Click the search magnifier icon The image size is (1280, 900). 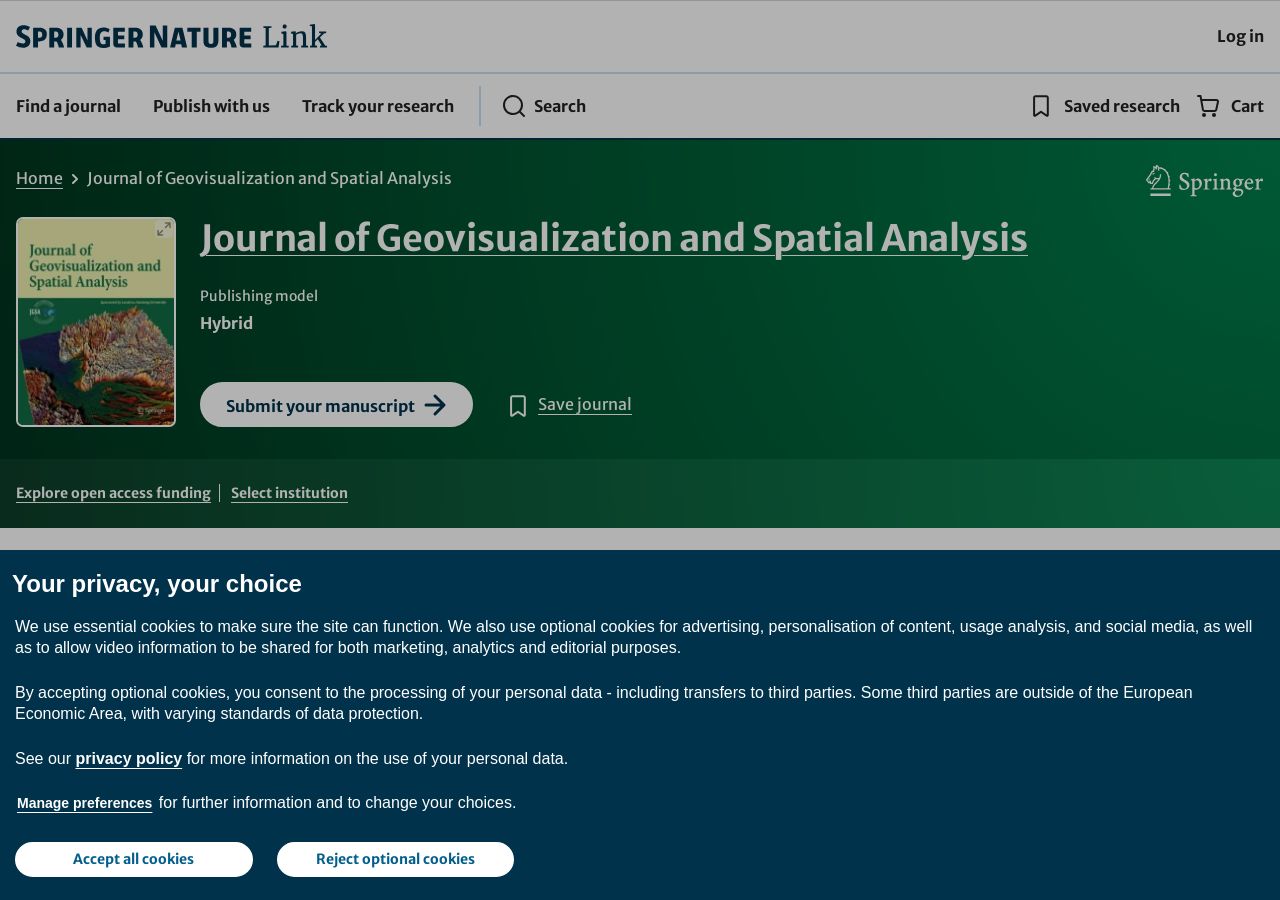514,106
